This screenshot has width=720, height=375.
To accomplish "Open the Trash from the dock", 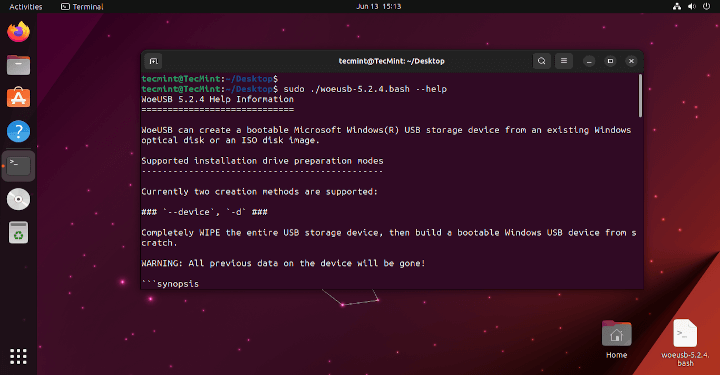I will (18, 232).
